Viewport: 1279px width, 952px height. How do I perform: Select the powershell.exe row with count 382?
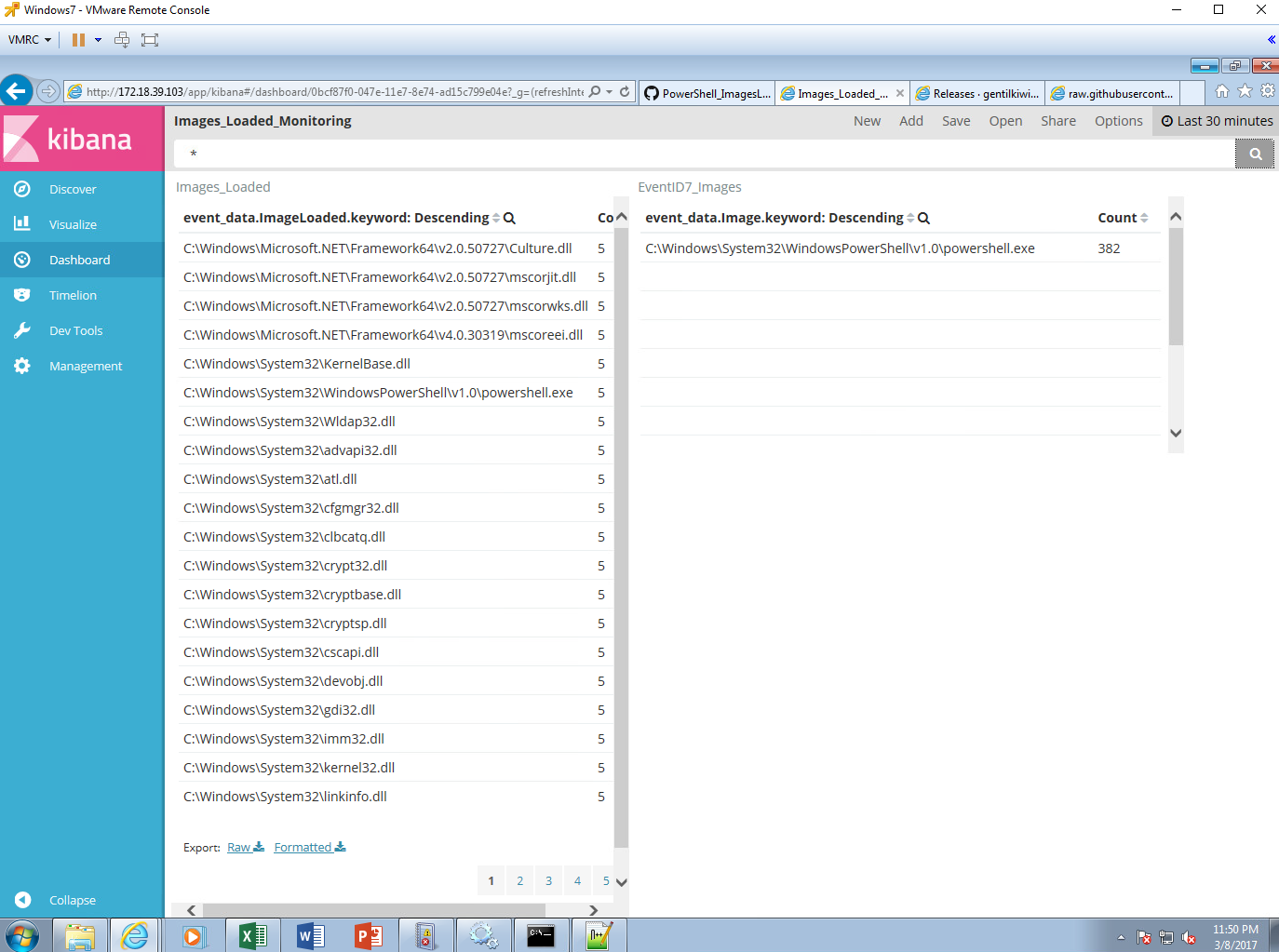pos(900,248)
